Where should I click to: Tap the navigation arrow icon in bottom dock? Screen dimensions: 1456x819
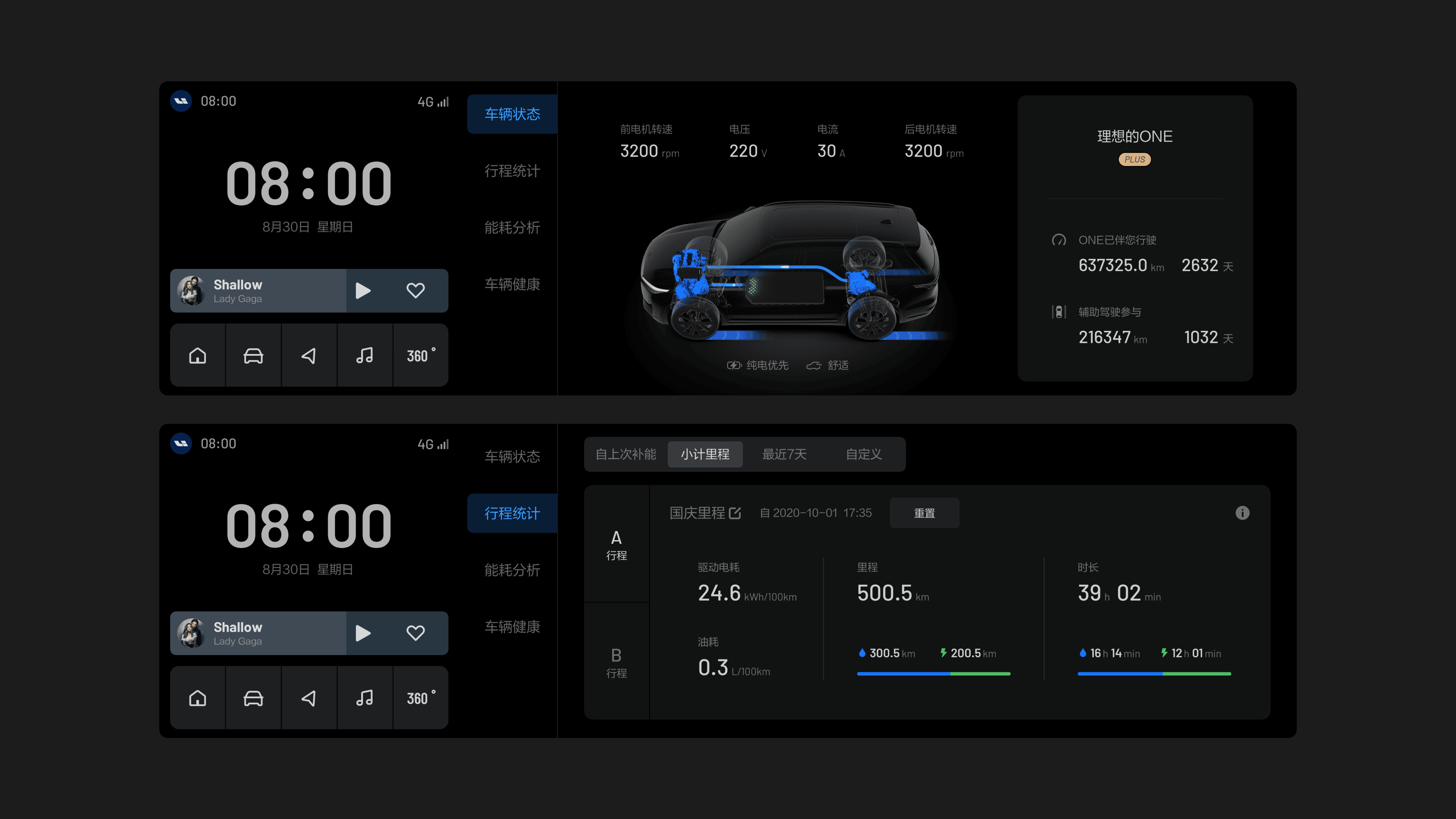pos(309,698)
